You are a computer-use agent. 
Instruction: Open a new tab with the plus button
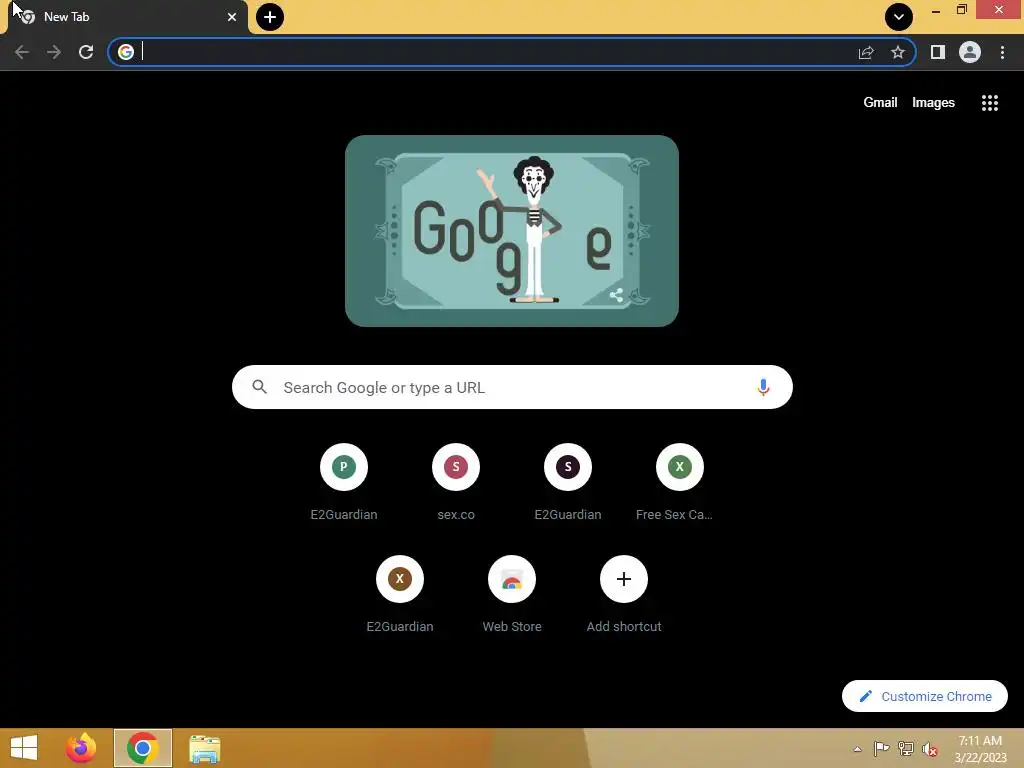pos(270,17)
